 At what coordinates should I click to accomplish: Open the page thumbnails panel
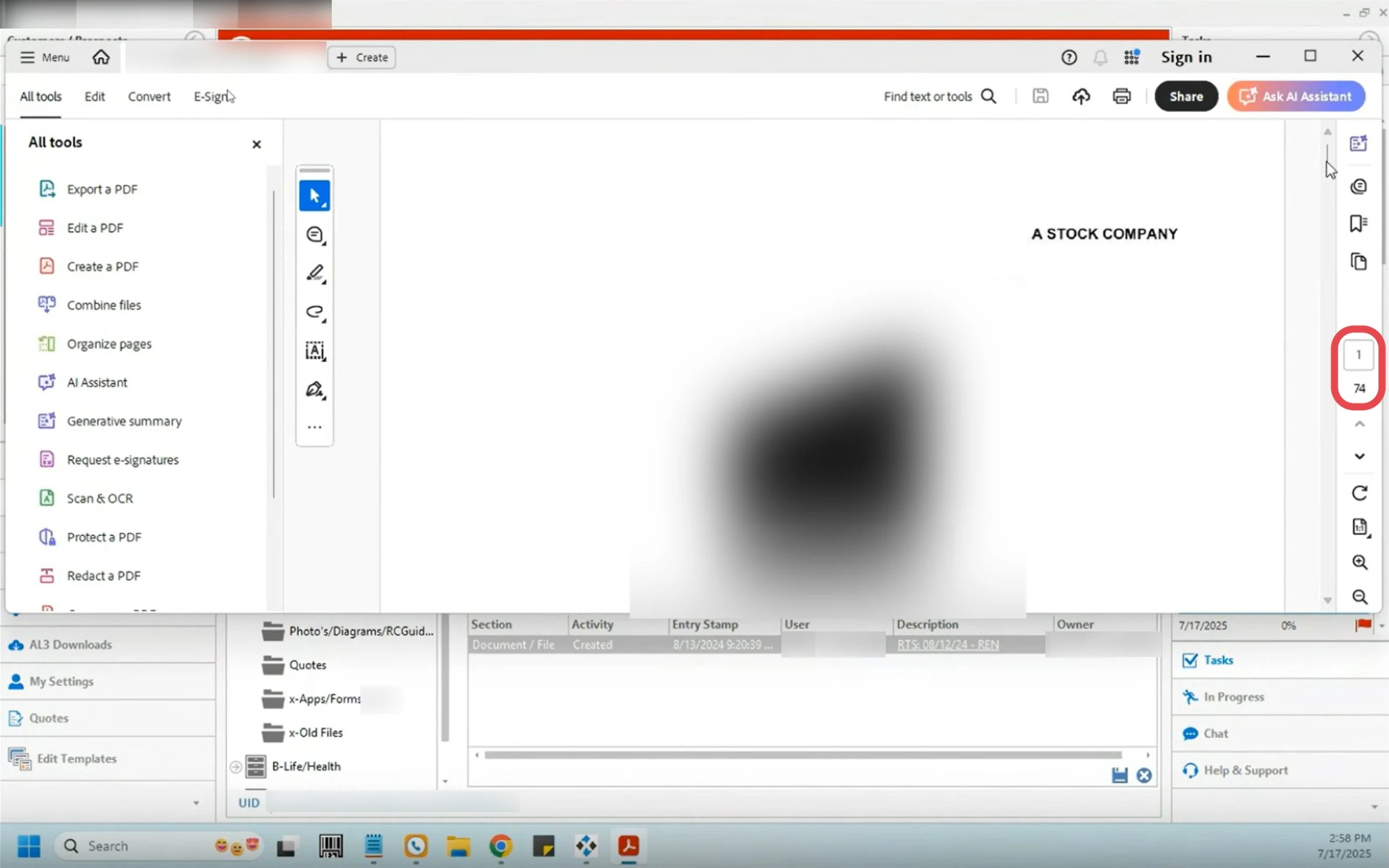(1358, 262)
